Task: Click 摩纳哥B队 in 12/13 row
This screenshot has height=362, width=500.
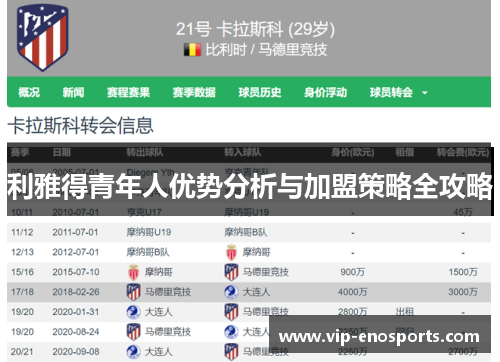Action: click(148, 252)
